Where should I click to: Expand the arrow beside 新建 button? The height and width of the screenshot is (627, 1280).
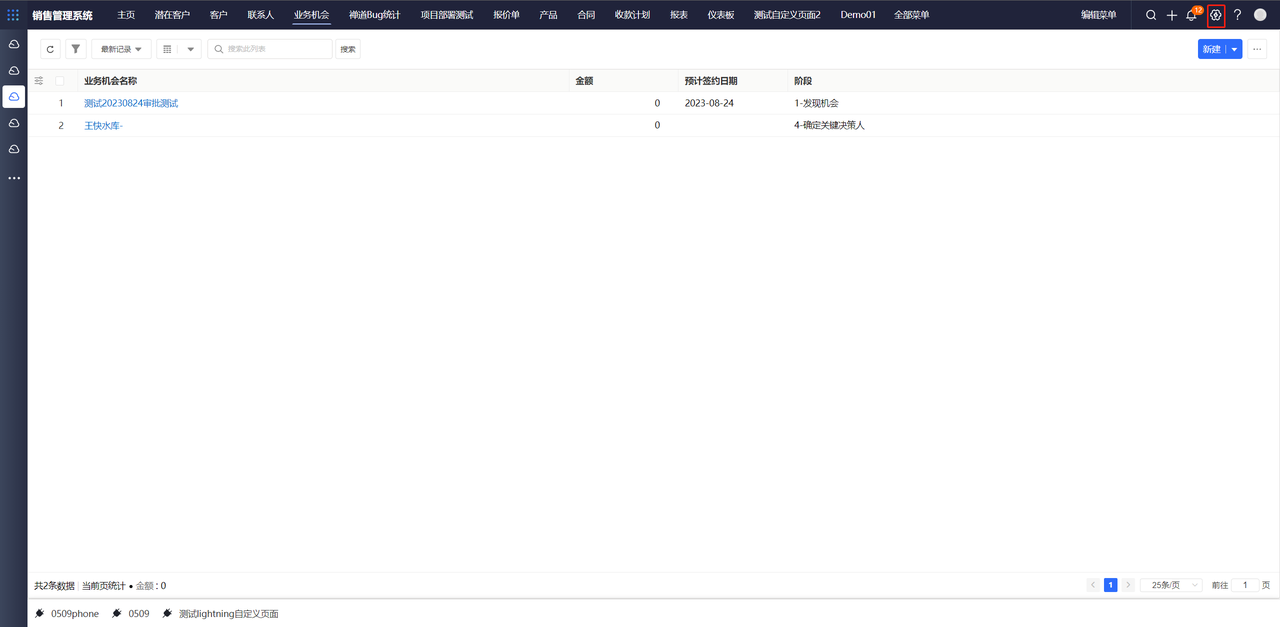[1235, 49]
